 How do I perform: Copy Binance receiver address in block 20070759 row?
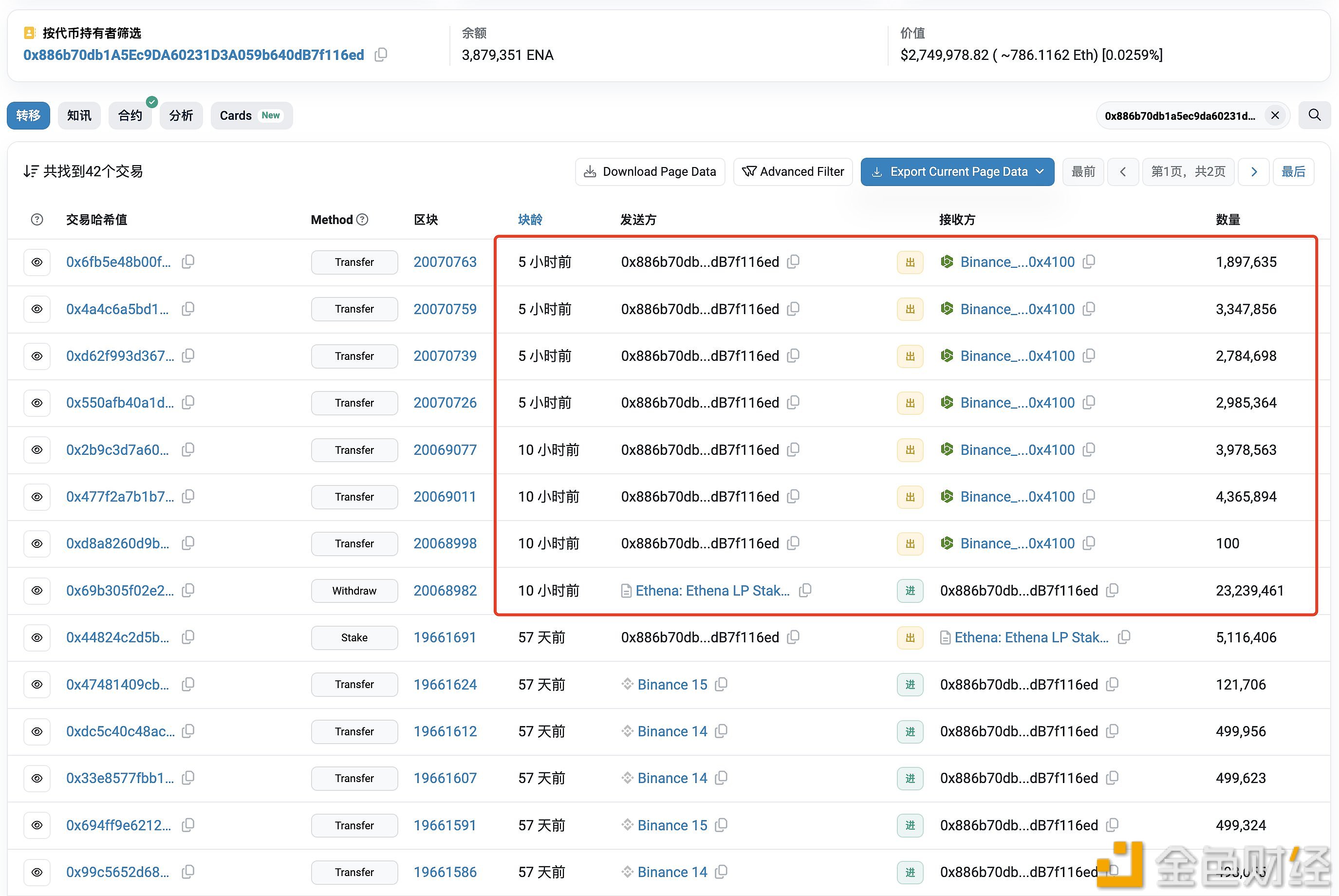pos(1089,309)
